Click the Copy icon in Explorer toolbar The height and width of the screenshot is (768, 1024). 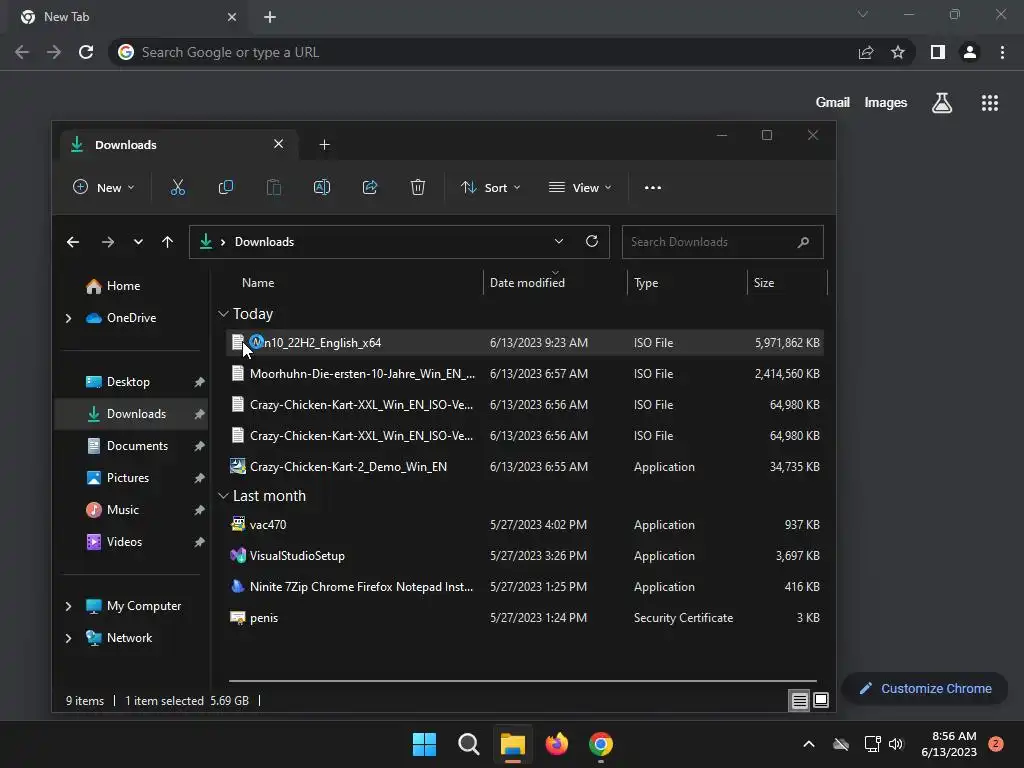pyautogui.click(x=225, y=187)
